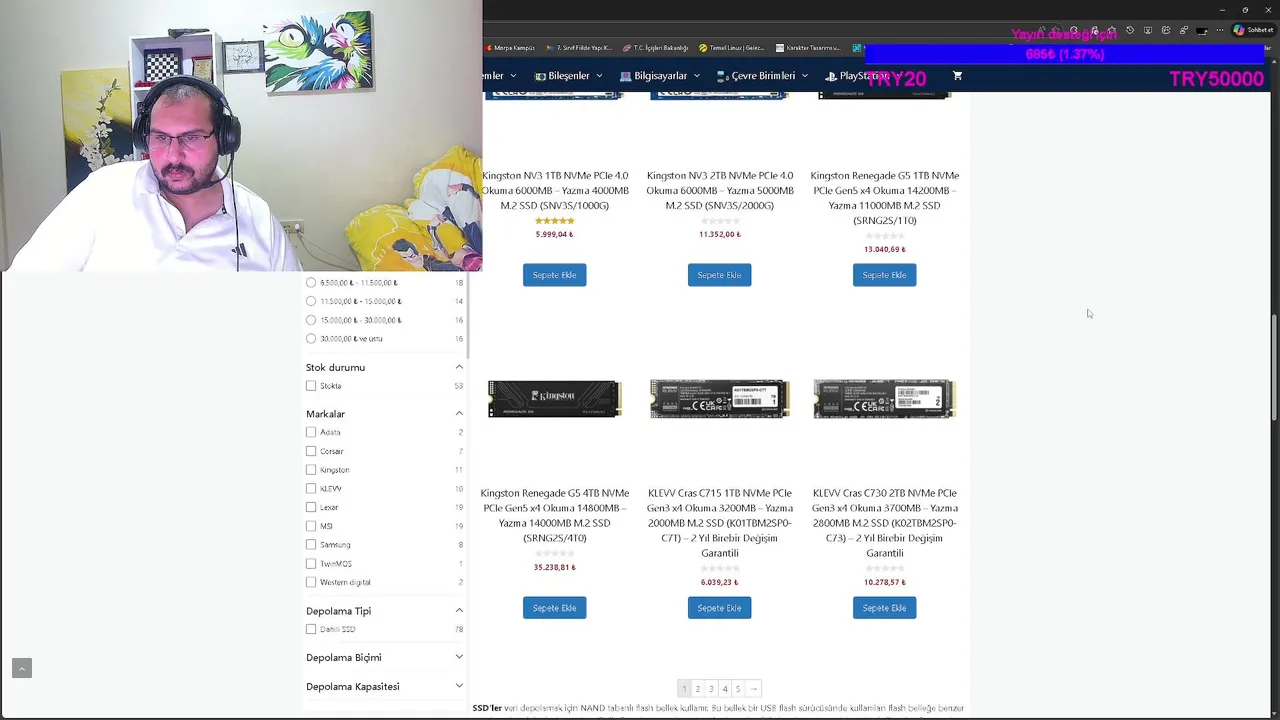
Task: Collapse the Markalar filter section
Action: (459, 414)
